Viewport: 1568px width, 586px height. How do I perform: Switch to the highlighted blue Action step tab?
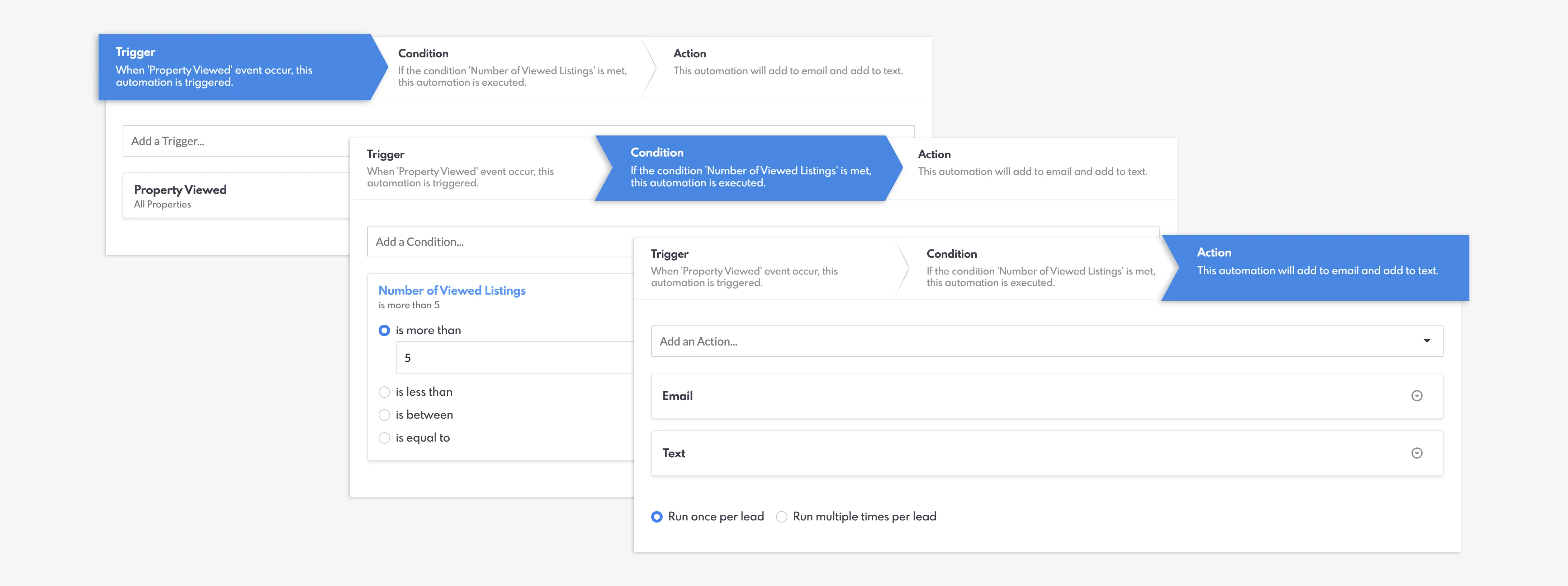(x=1315, y=268)
